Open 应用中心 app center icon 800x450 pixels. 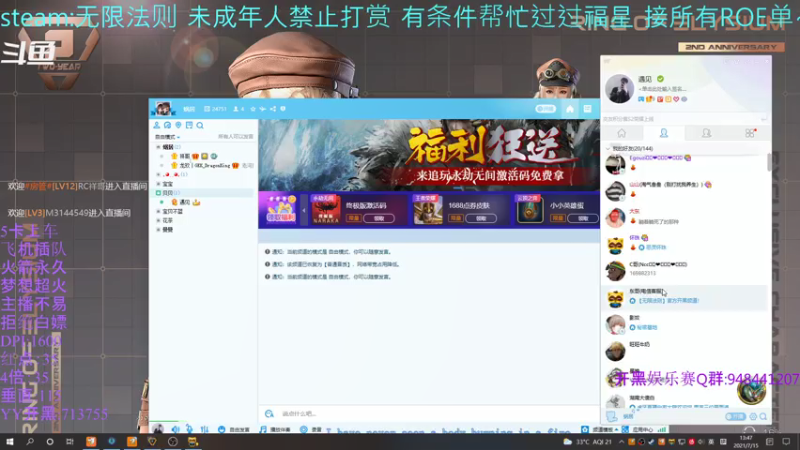625,430
